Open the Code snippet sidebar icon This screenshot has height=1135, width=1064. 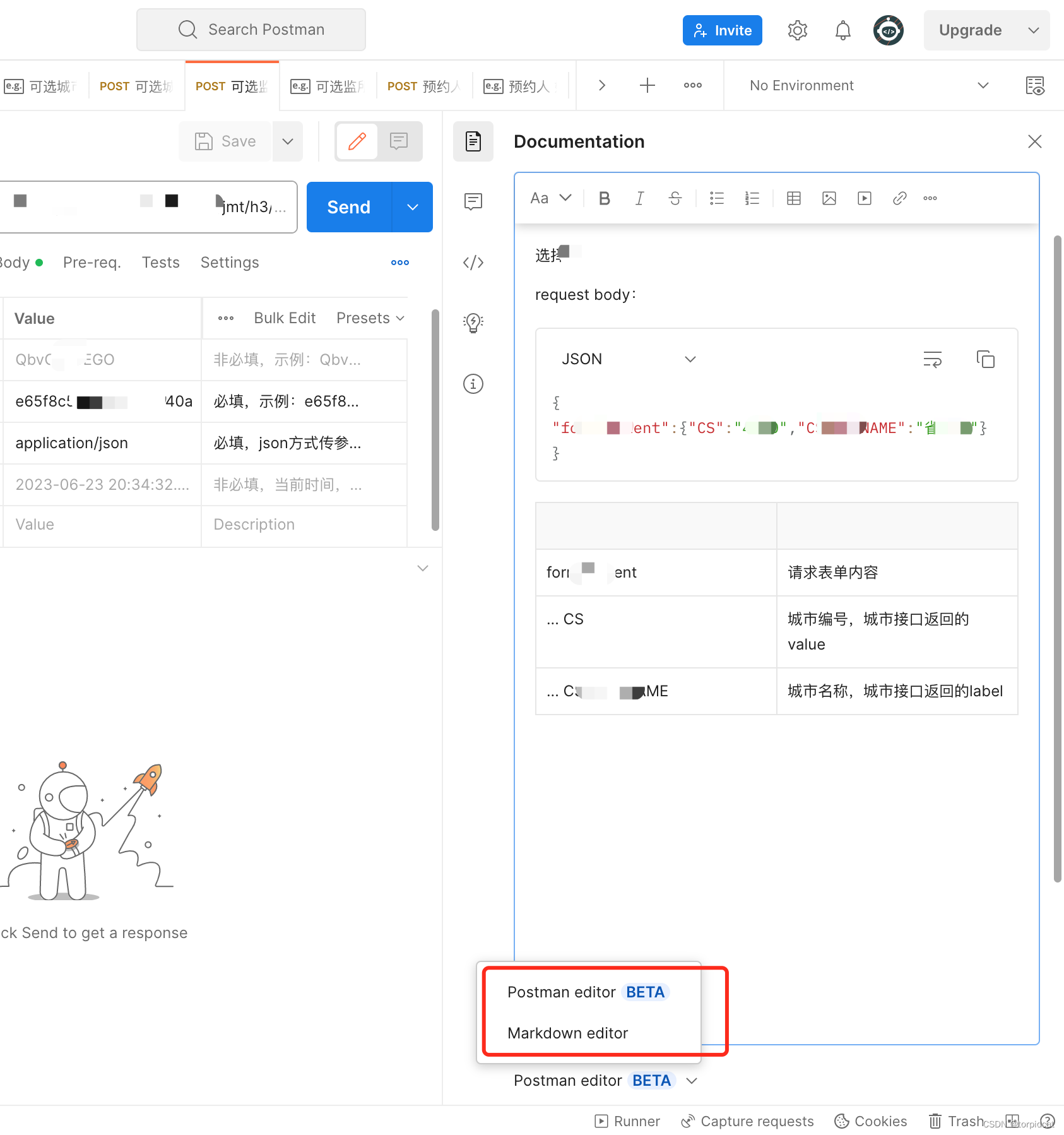click(473, 263)
